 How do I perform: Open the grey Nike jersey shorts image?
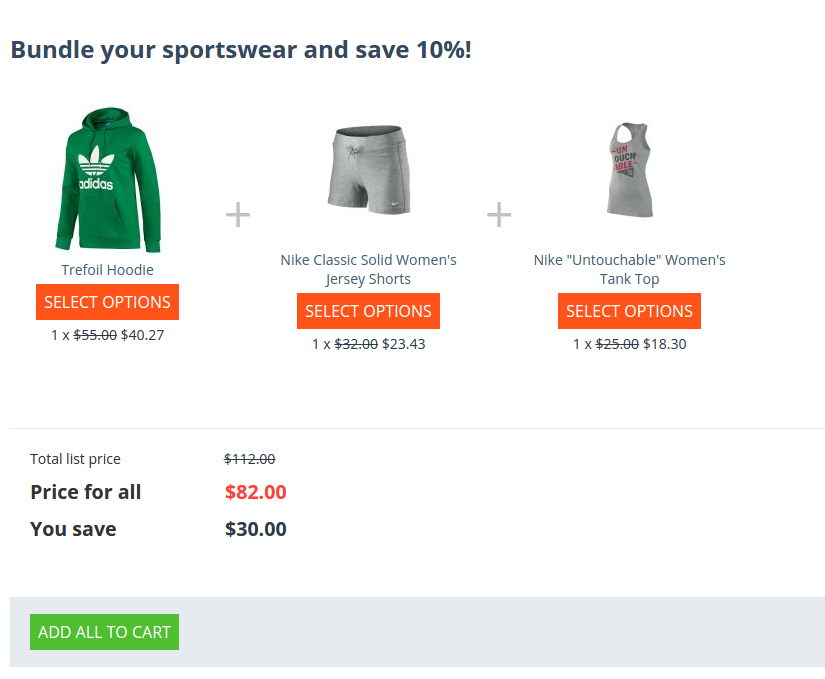point(368,170)
